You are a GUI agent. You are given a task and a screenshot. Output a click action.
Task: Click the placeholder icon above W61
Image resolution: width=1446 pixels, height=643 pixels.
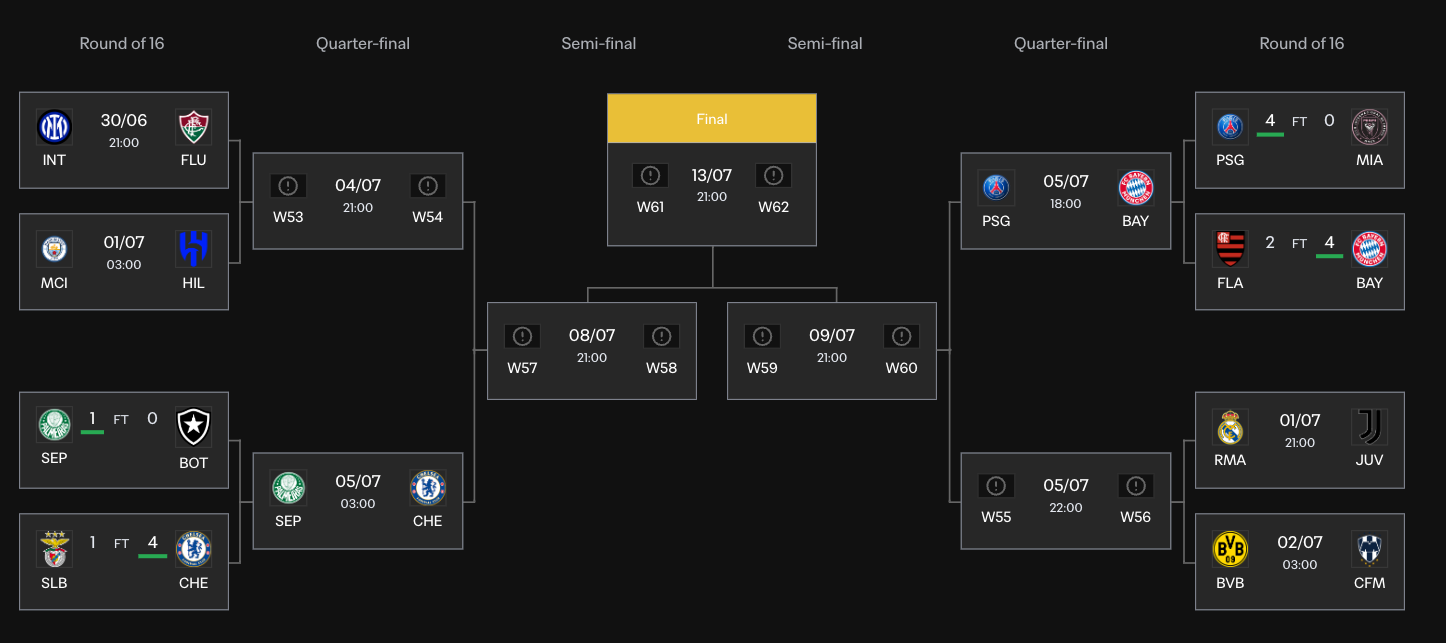click(650, 176)
